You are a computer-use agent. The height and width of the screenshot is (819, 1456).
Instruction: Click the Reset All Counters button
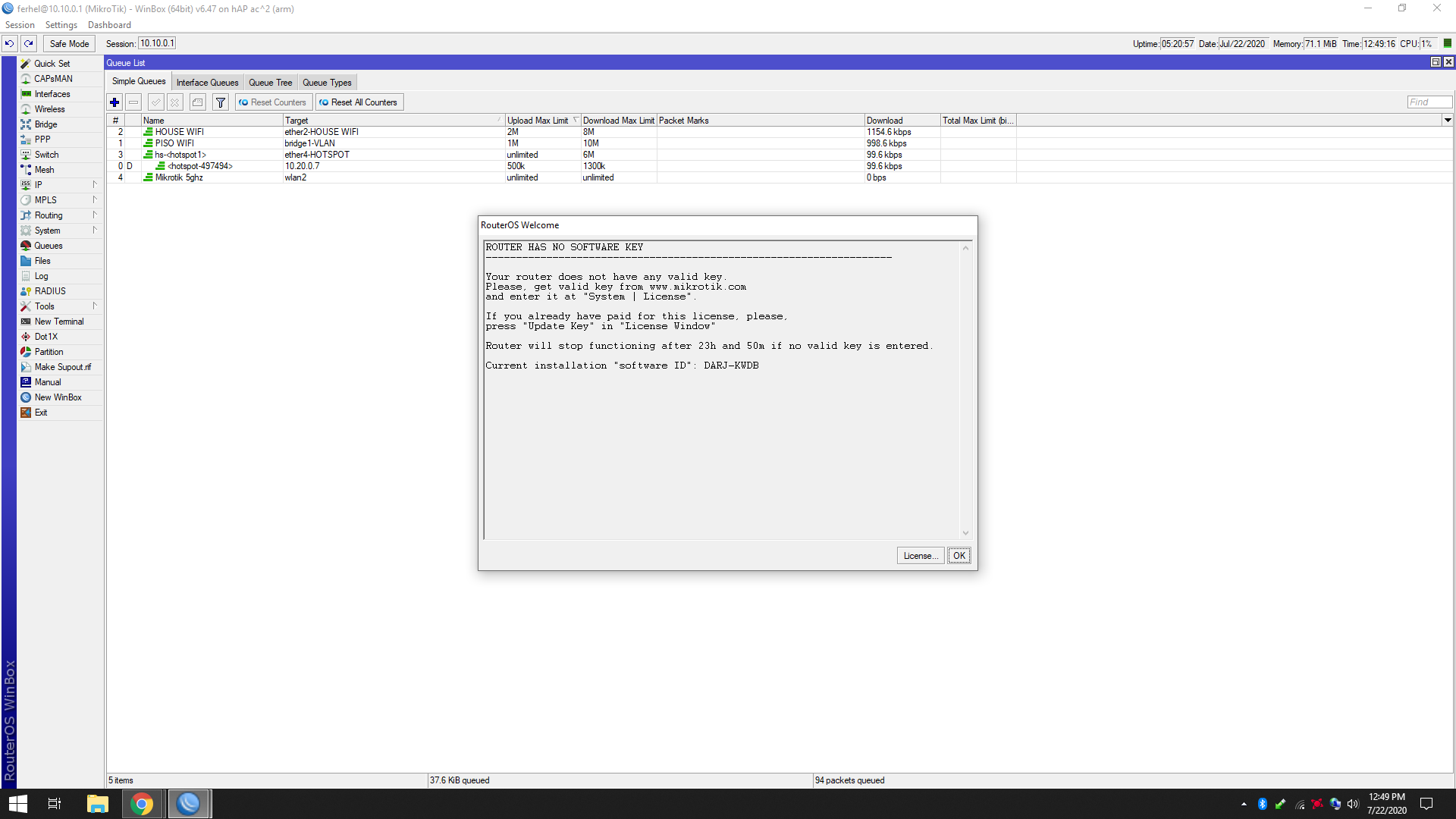point(359,102)
